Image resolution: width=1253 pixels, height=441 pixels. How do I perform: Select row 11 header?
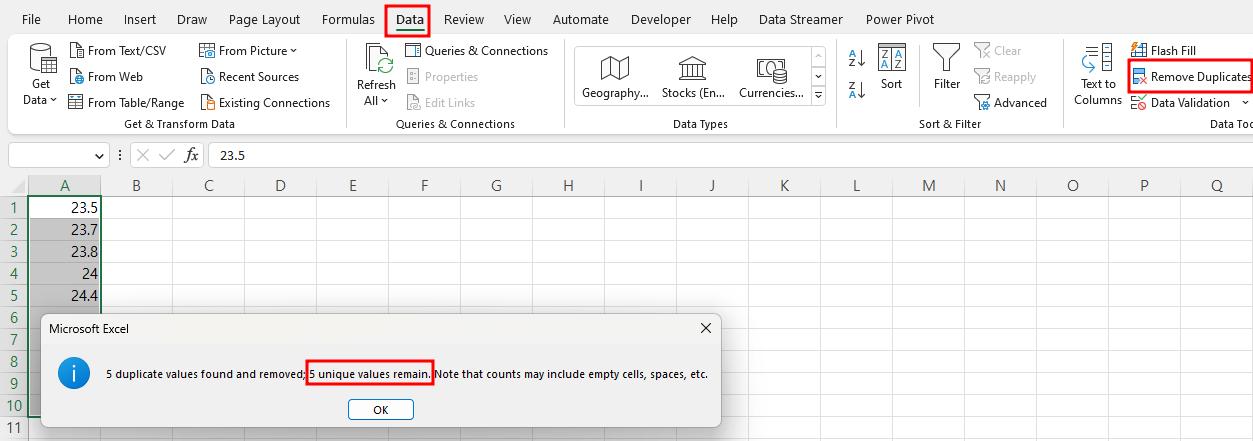tap(14, 428)
